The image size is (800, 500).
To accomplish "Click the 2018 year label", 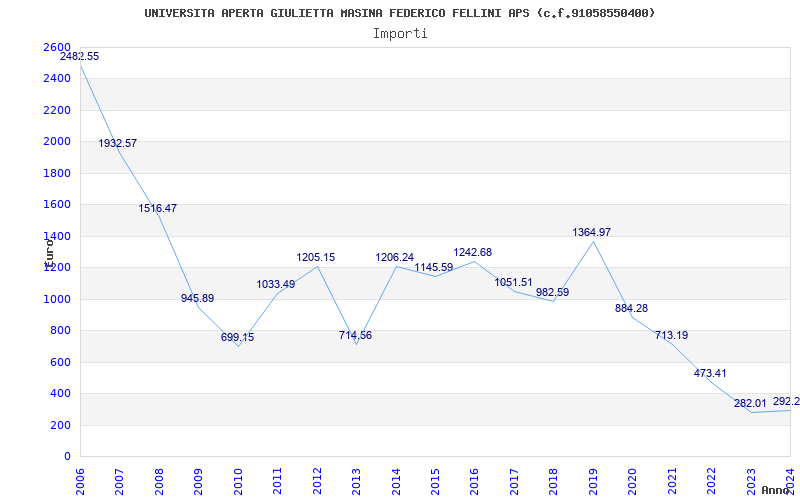I will pyautogui.click(x=554, y=481).
